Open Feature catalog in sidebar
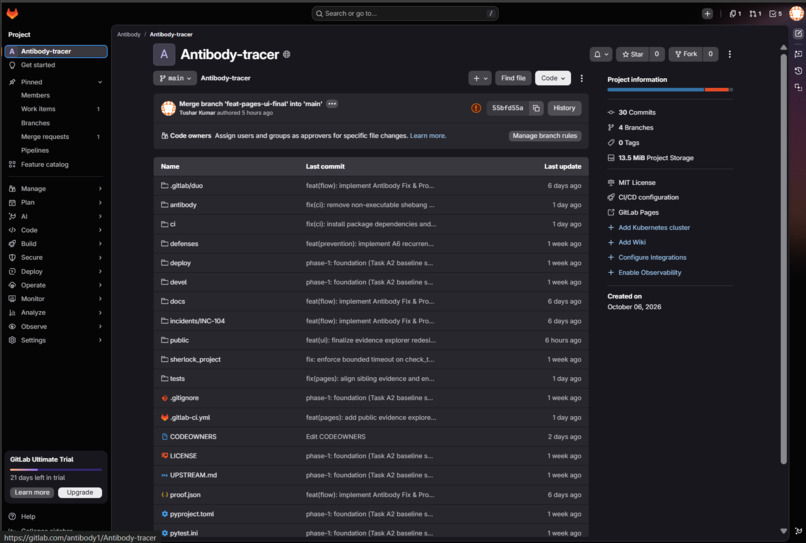806x543 pixels. pos(45,165)
